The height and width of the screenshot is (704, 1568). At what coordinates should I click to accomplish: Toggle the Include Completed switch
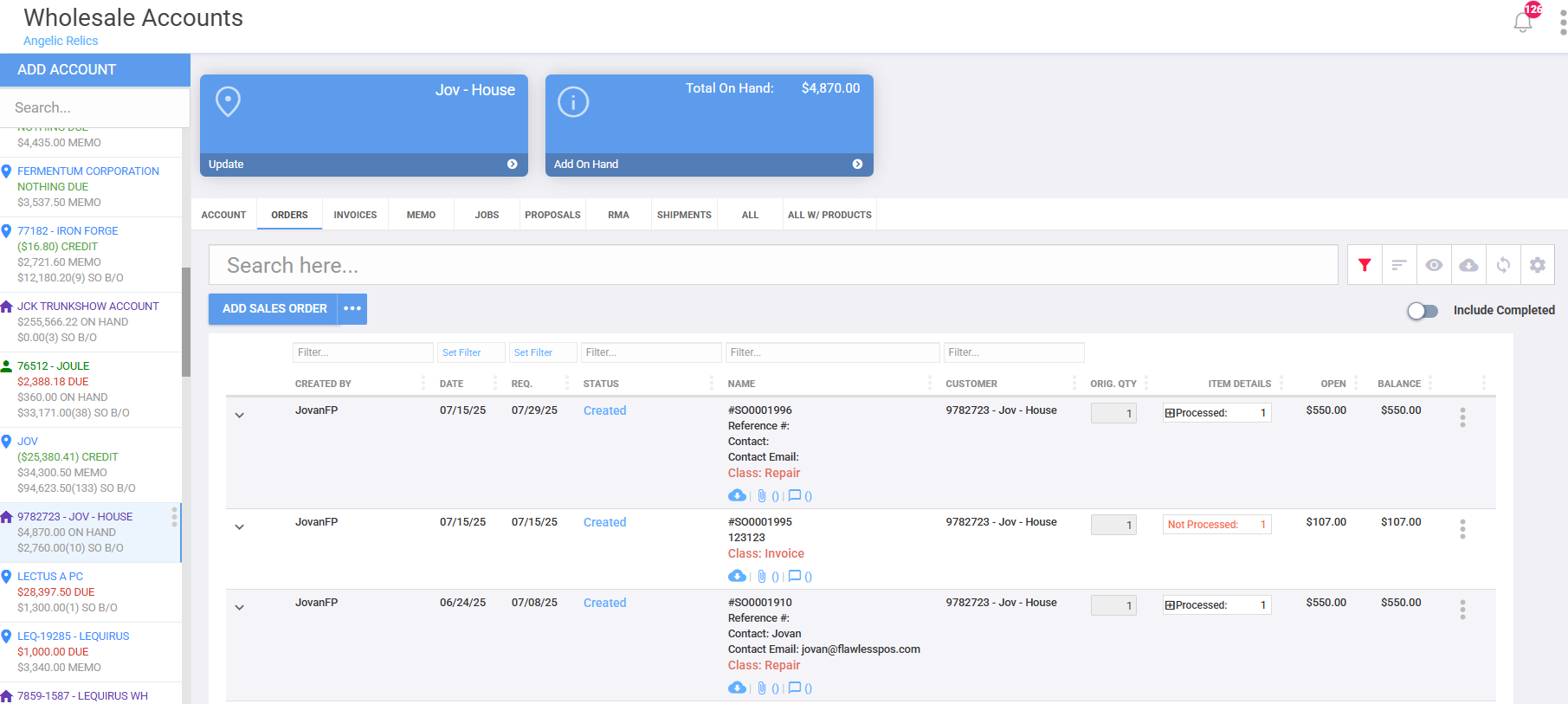1422,310
